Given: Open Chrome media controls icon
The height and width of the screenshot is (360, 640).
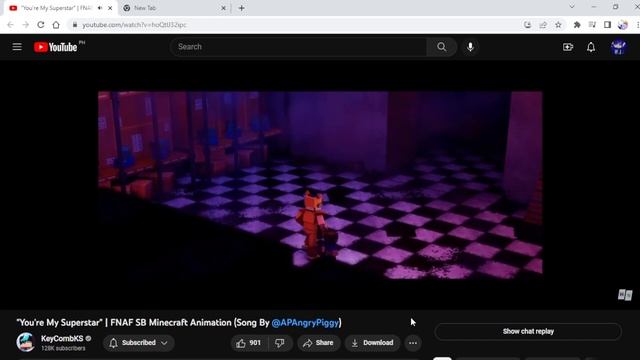Looking at the screenshot, I should tap(592, 25).
